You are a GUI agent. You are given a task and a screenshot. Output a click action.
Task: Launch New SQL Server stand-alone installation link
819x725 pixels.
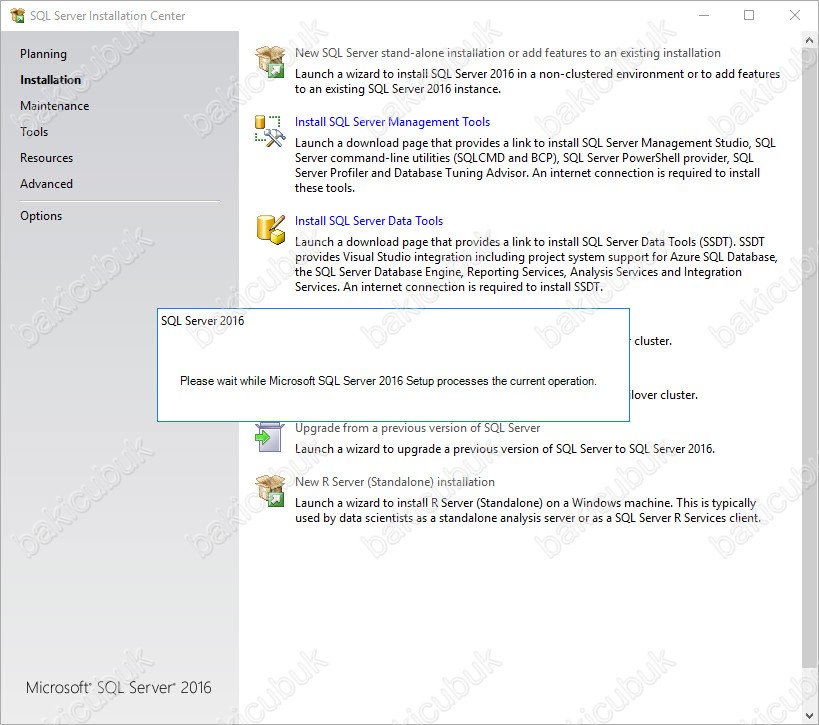coord(507,53)
